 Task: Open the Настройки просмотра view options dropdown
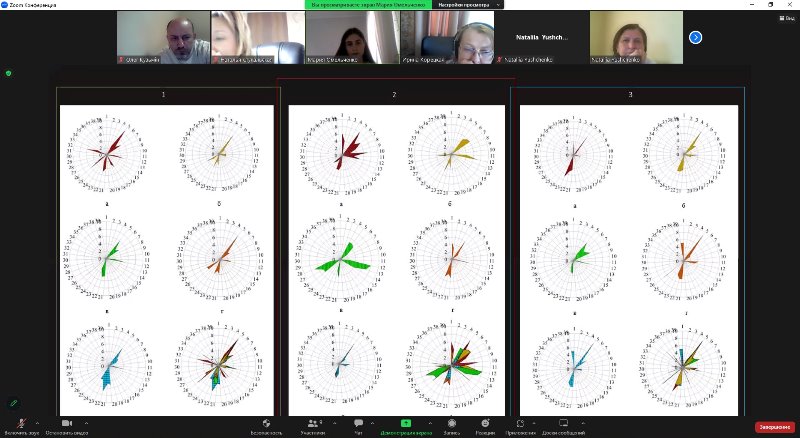[467, 5]
